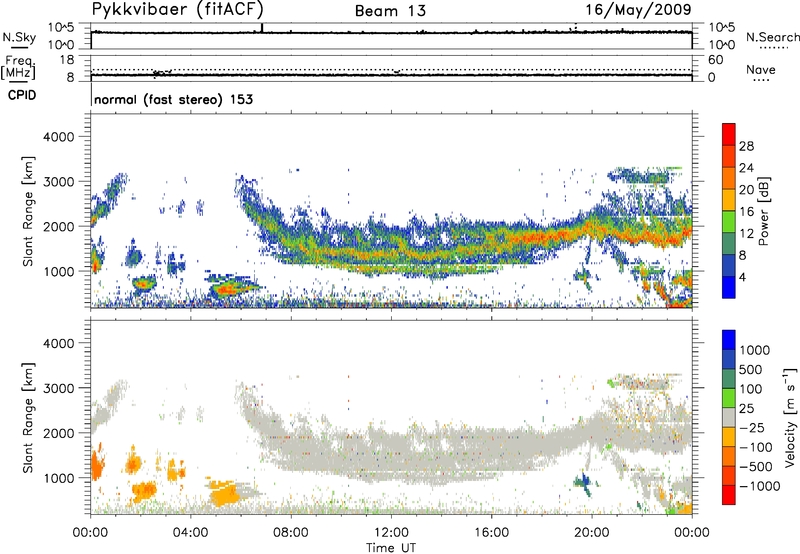The height and width of the screenshot is (554, 800).
Task: Select the "2000" tick in power panel
Action: pos(58,226)
